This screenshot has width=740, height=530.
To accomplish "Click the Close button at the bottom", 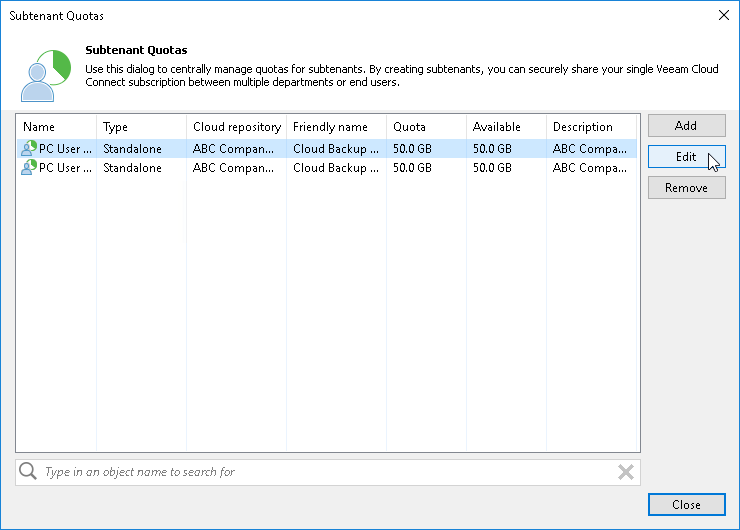I will click(x=686, y=505).
